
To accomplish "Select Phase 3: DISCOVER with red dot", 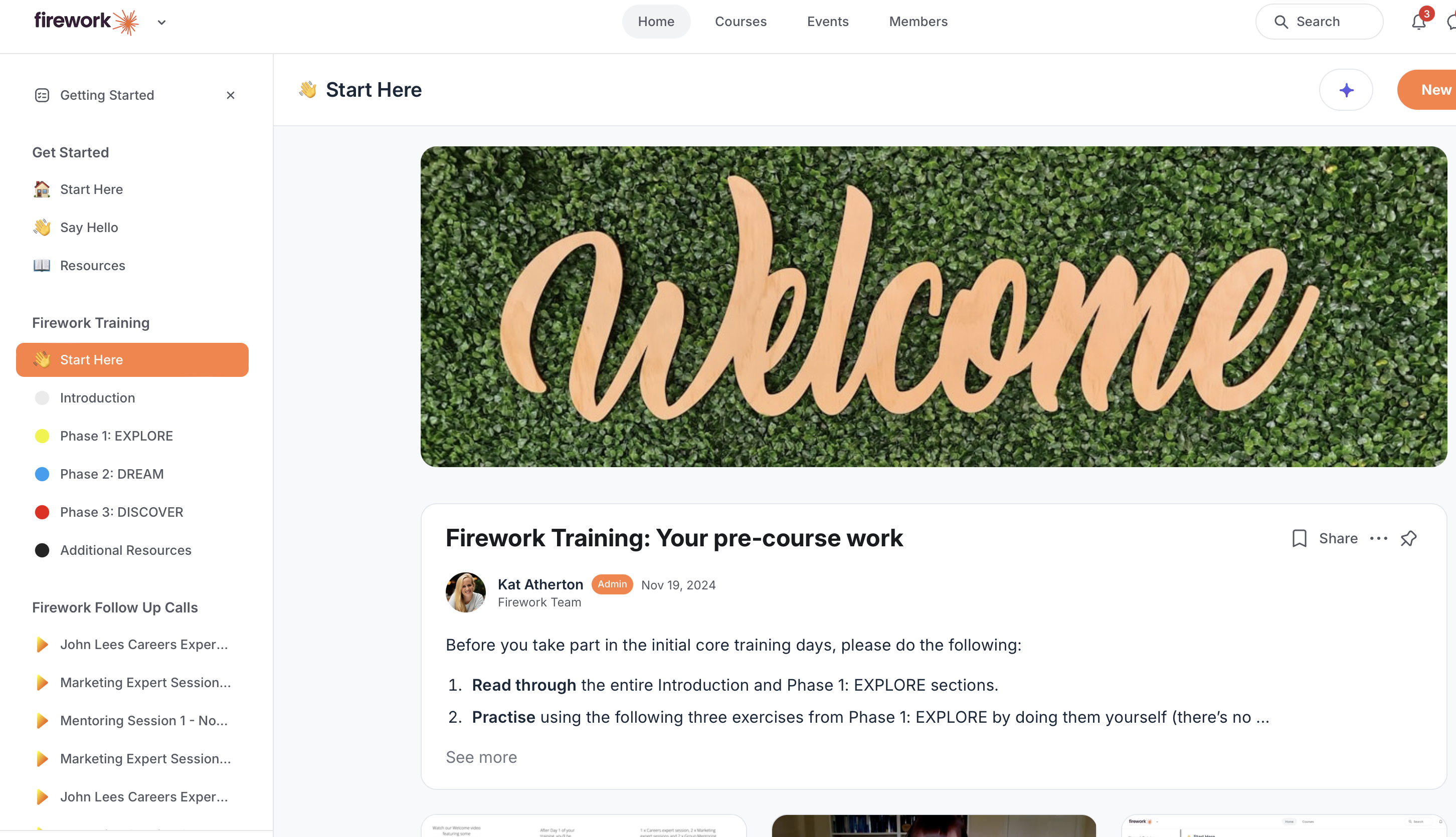I will 109,512.
